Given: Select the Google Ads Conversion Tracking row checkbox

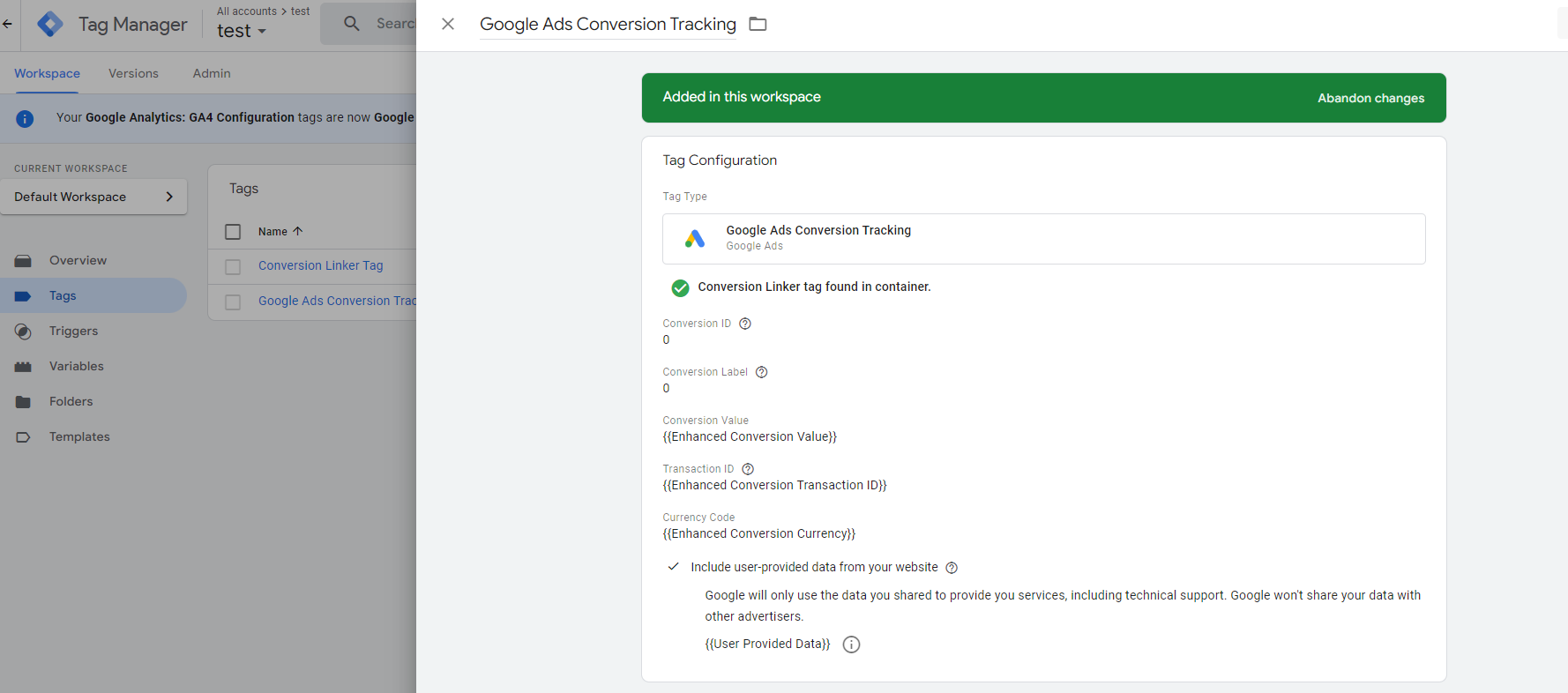Looking at the screenshot, I should pos(233,302).
